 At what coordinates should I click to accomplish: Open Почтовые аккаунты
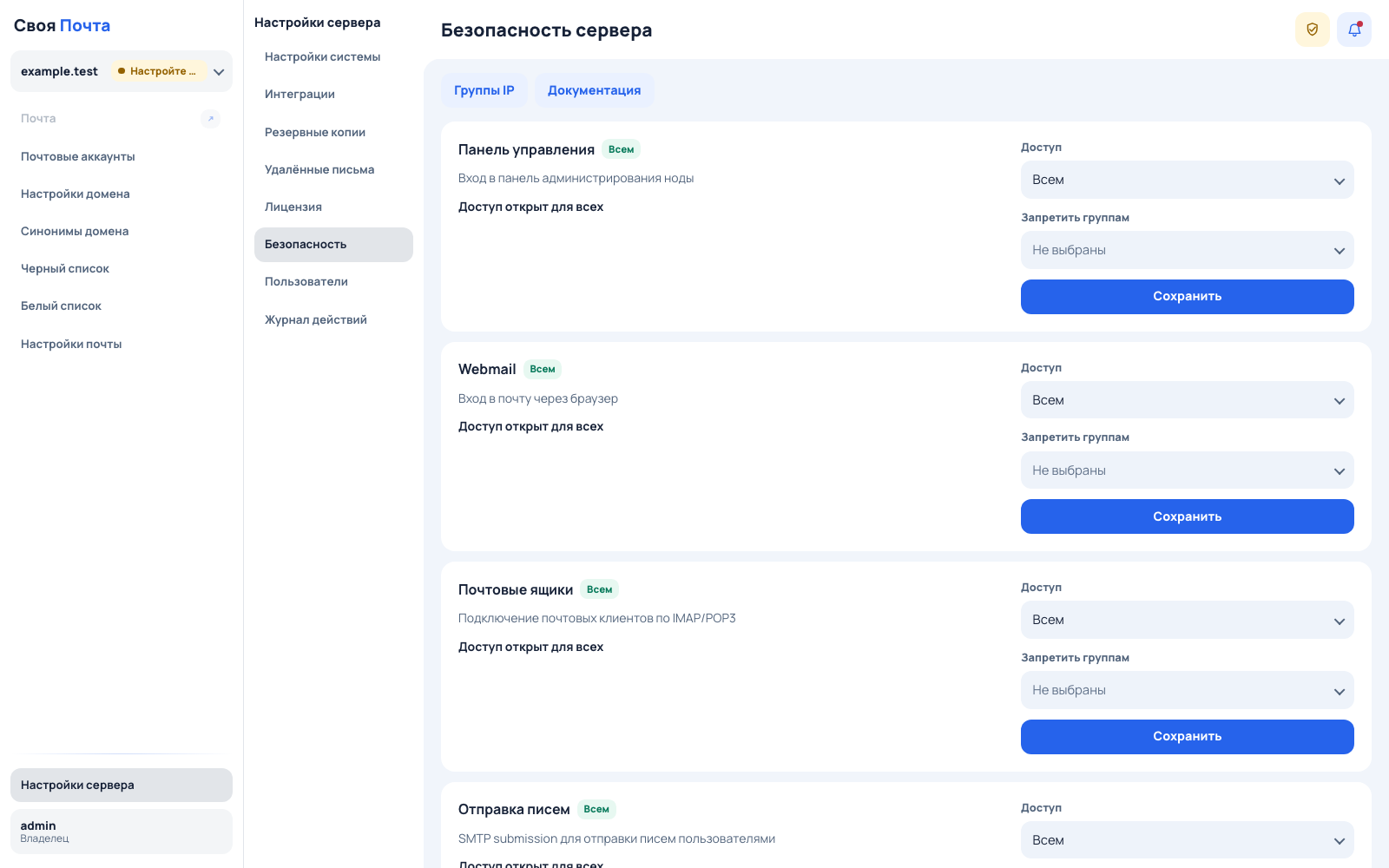(x=122, y=157)
